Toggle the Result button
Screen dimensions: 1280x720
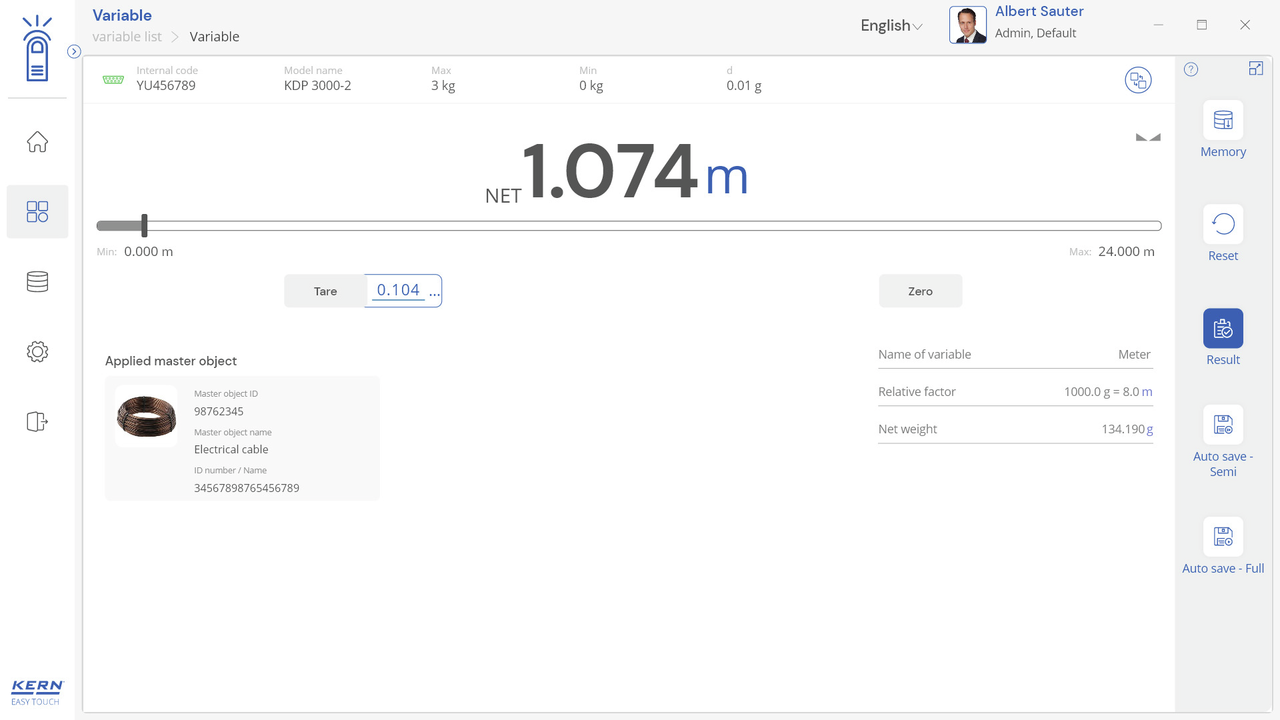[x=1222, y=329]
